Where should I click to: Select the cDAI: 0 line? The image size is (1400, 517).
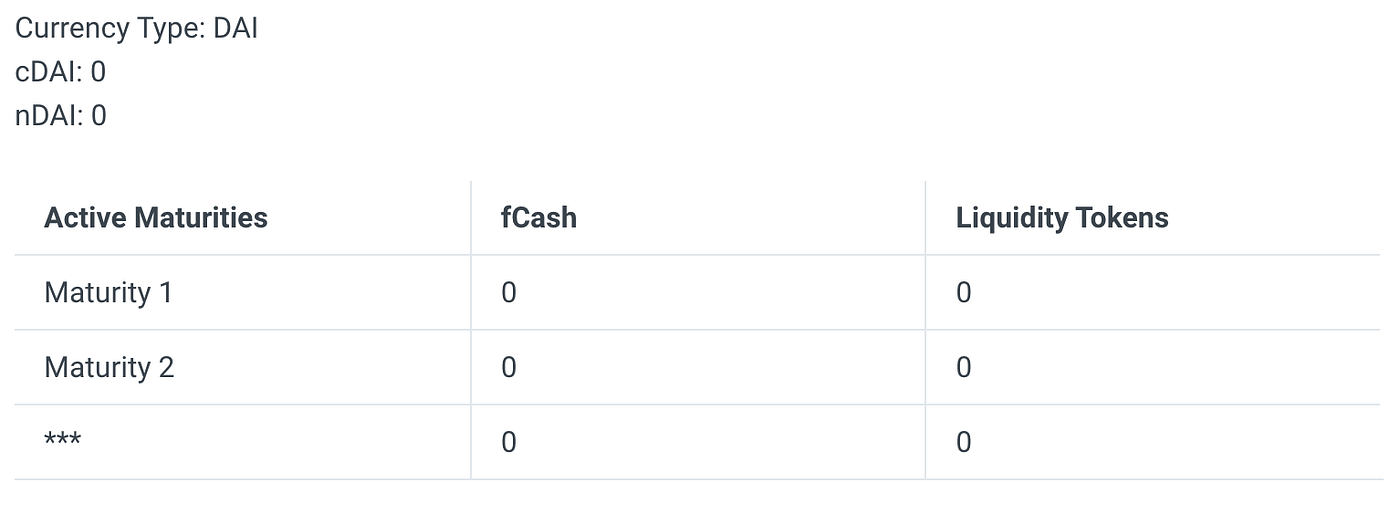coord(60,72)
